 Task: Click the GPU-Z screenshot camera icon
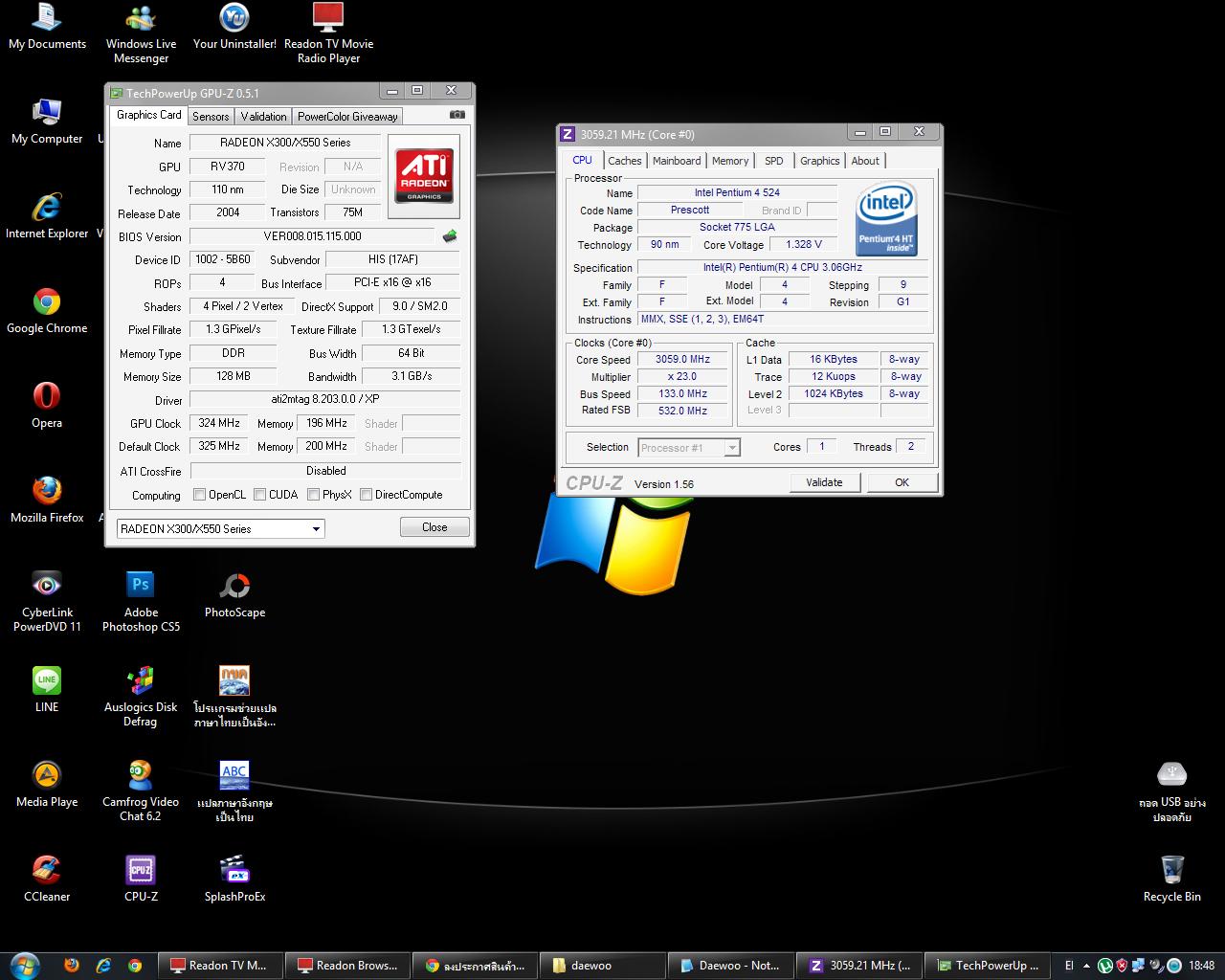tap(457, 115)
